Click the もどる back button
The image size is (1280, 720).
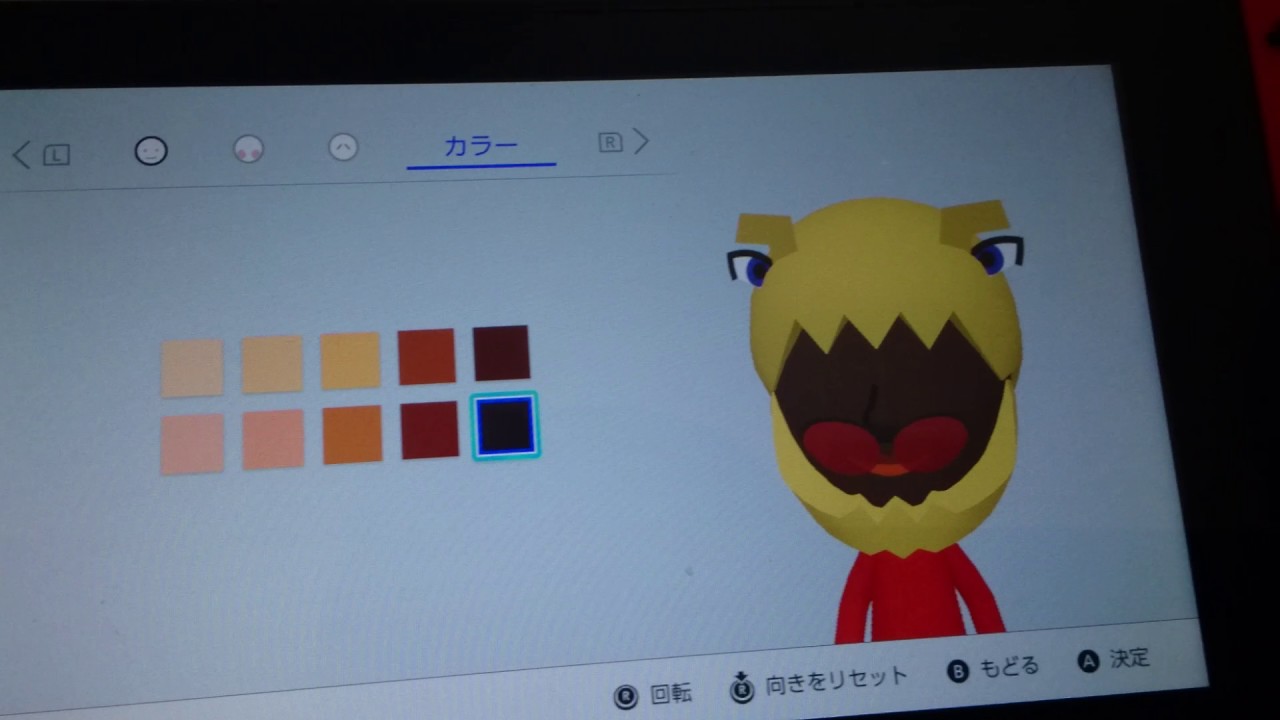coord(994,668)
